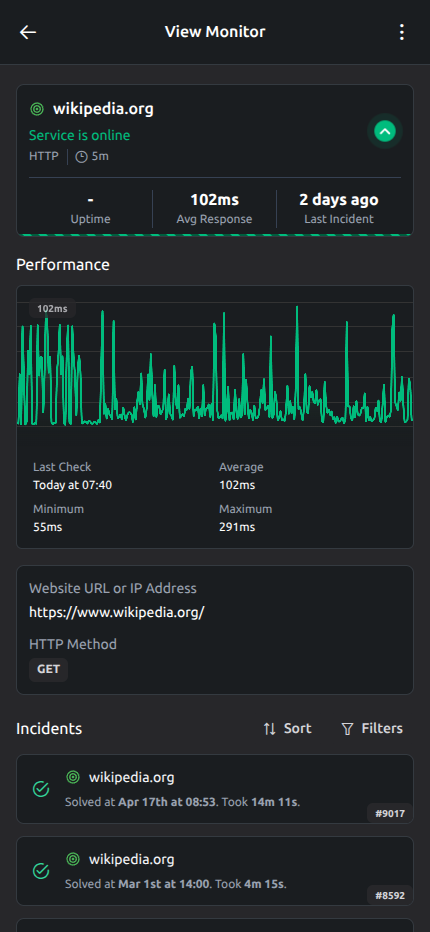Click the resolved checkmark icon on incident #9017
The image size is (430, 932).
pyautogui.click(x=40, y=789)
